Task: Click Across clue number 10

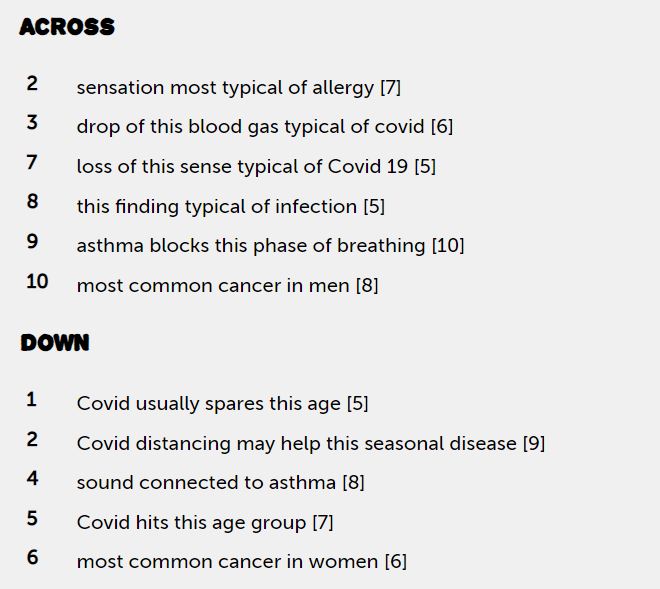Action: [37, 282]
